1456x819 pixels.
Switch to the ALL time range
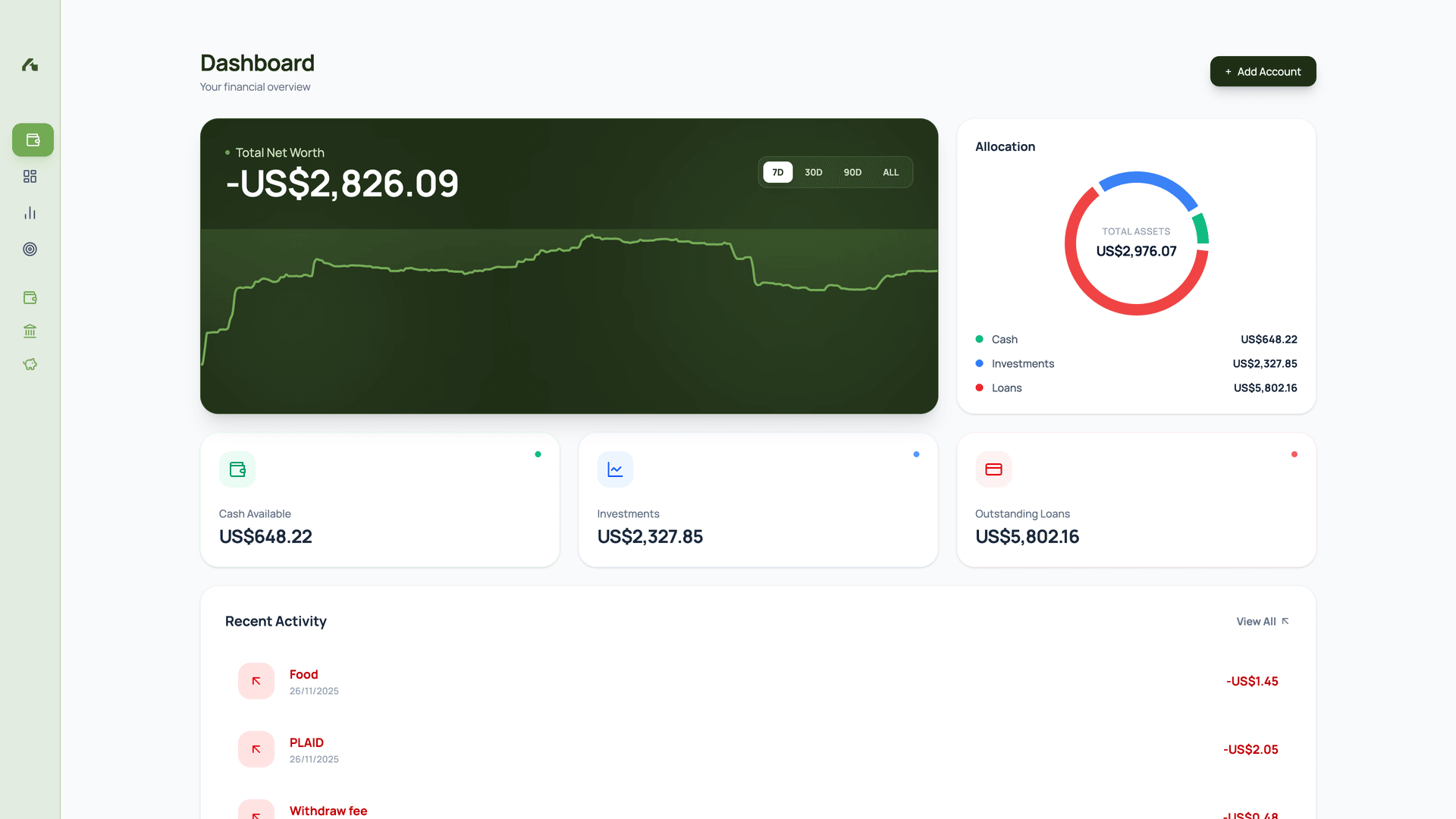890,172
